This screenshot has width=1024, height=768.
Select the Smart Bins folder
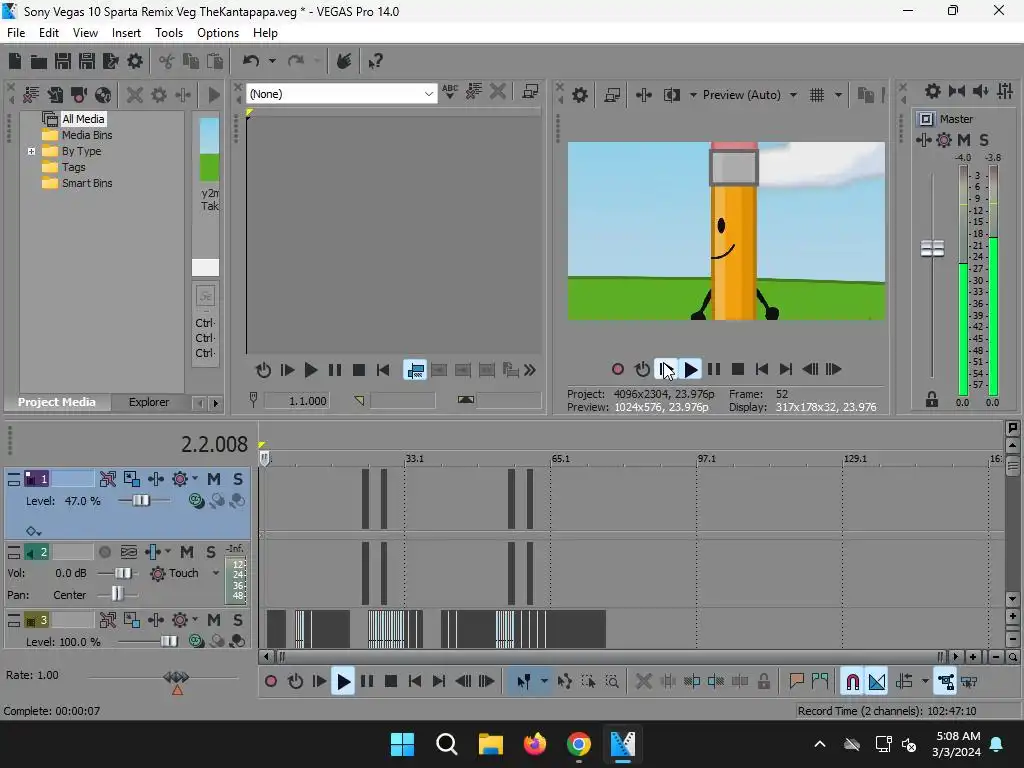coord(87,184)
